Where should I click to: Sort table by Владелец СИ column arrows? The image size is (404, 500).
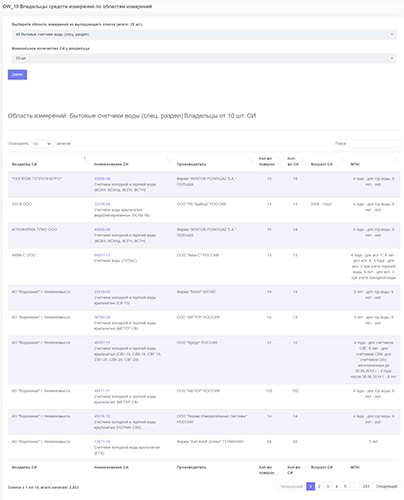(x=86, y=160)
